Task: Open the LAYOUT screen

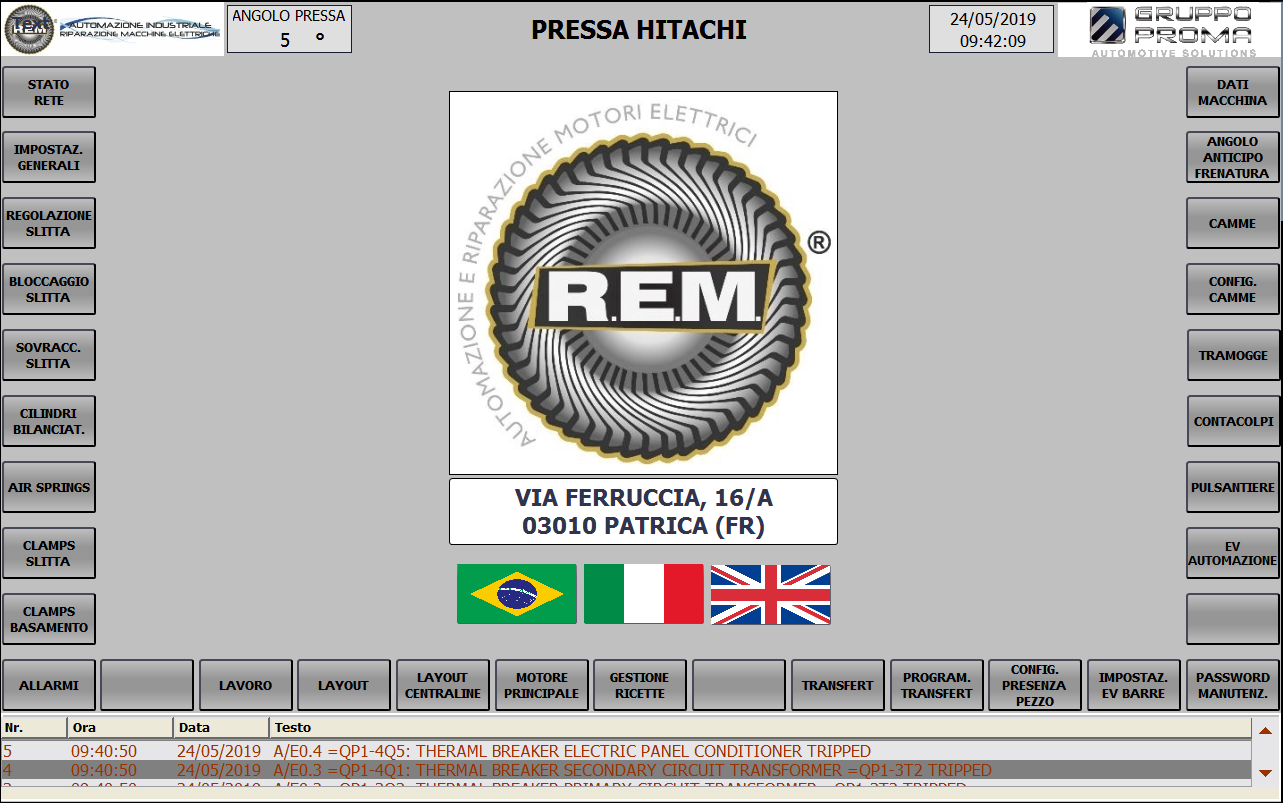Action: click(x=344, y=686)
